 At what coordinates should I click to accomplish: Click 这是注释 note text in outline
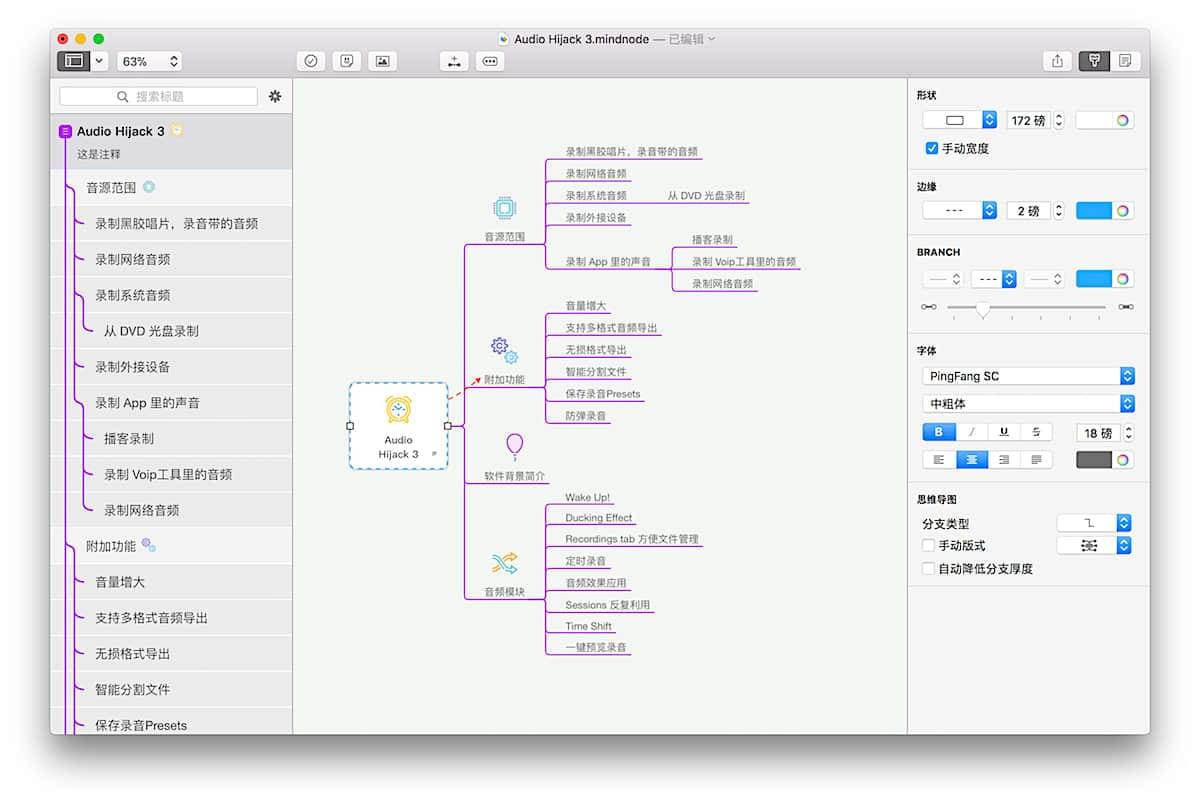pyautogui.click(x=99, y=154)
